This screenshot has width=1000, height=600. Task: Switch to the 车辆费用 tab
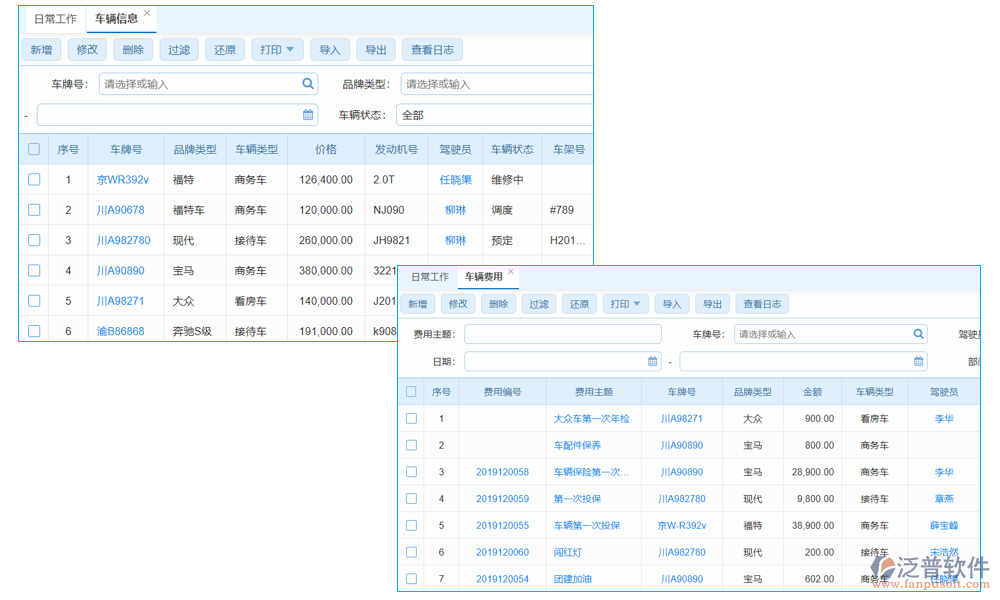pyautogui.click(x=484, y=277)
